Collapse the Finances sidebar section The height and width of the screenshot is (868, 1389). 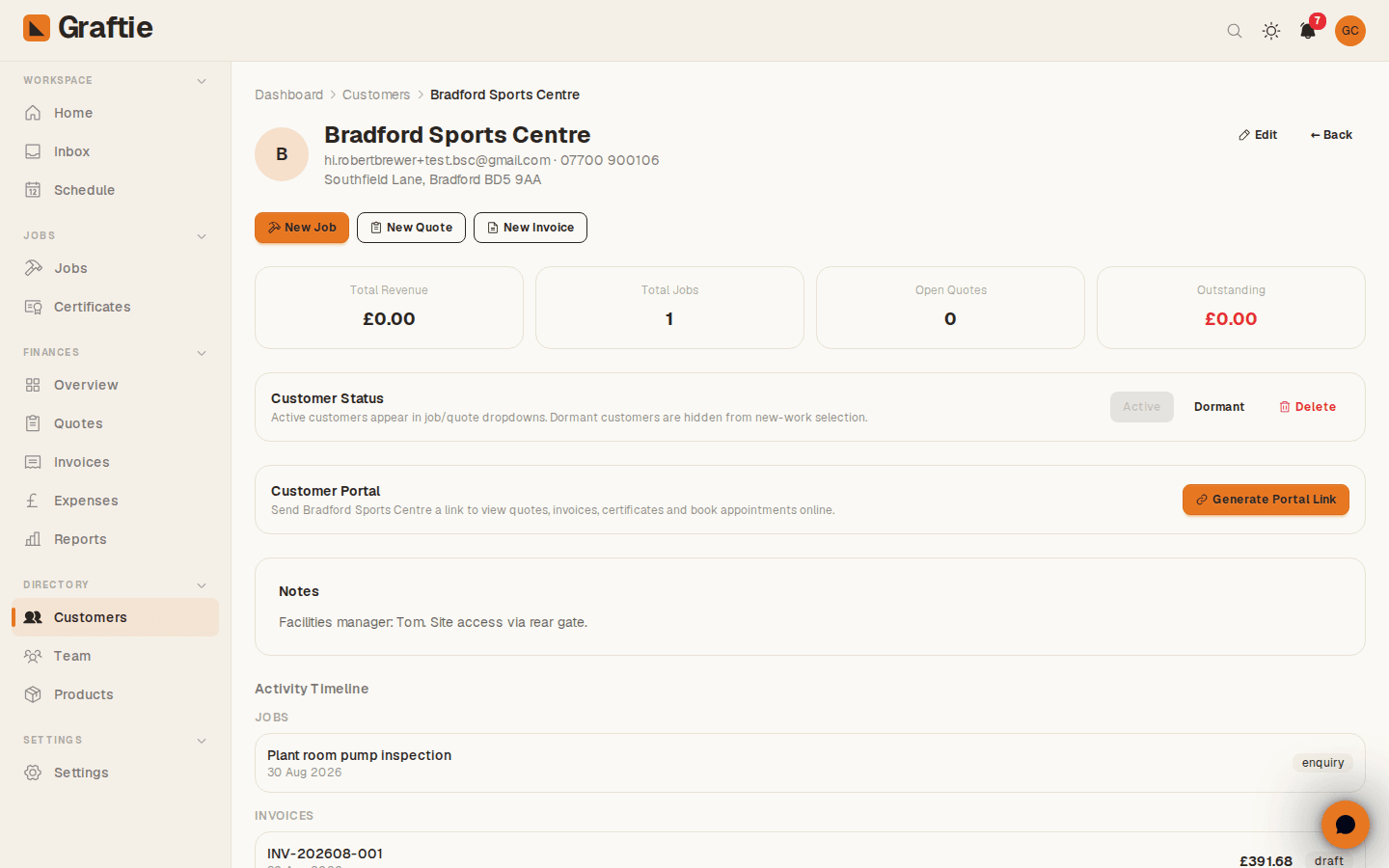(202, 353)
